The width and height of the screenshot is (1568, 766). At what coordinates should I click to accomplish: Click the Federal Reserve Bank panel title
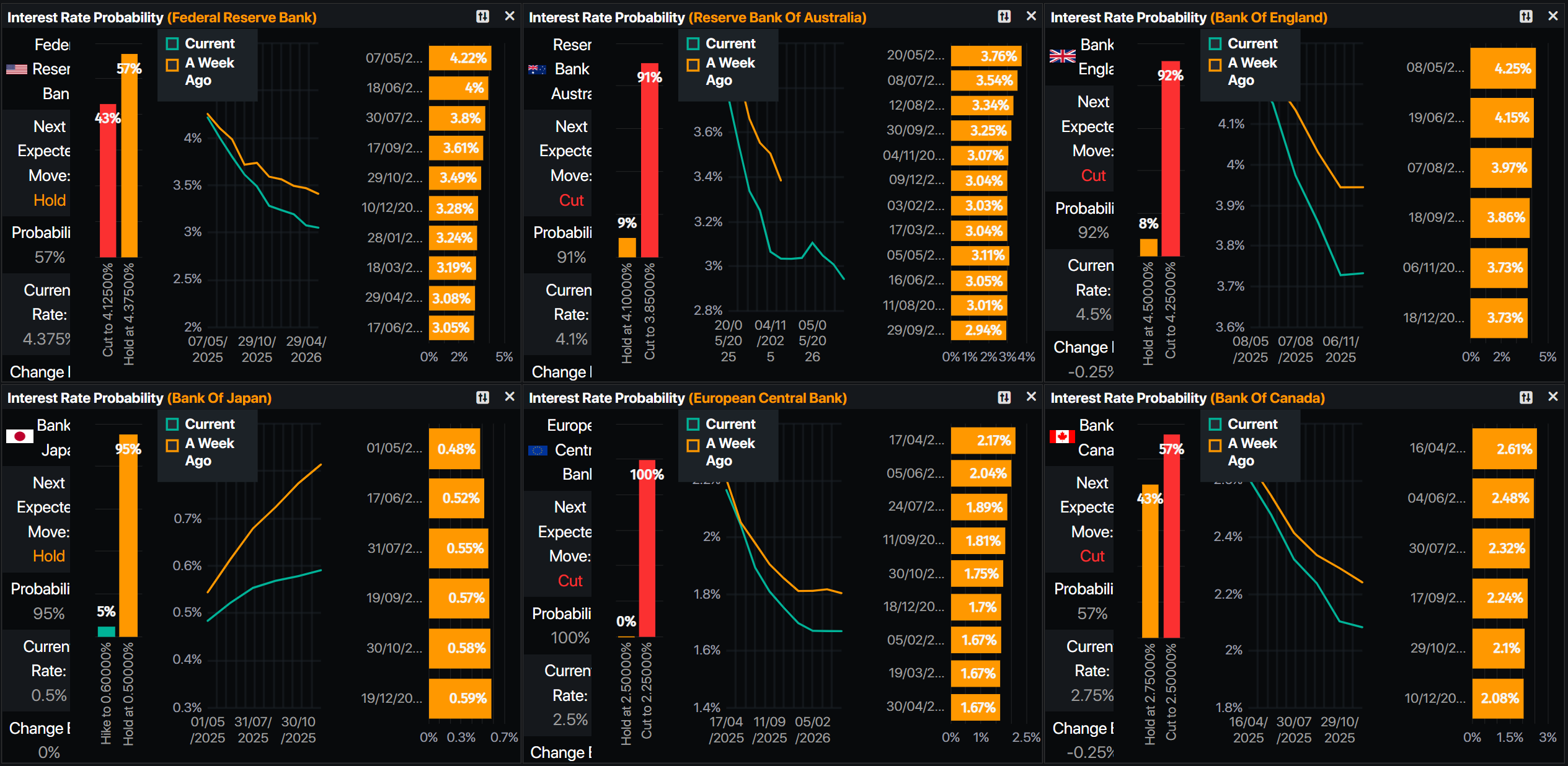pyautogui.click(x=161, y=17)
